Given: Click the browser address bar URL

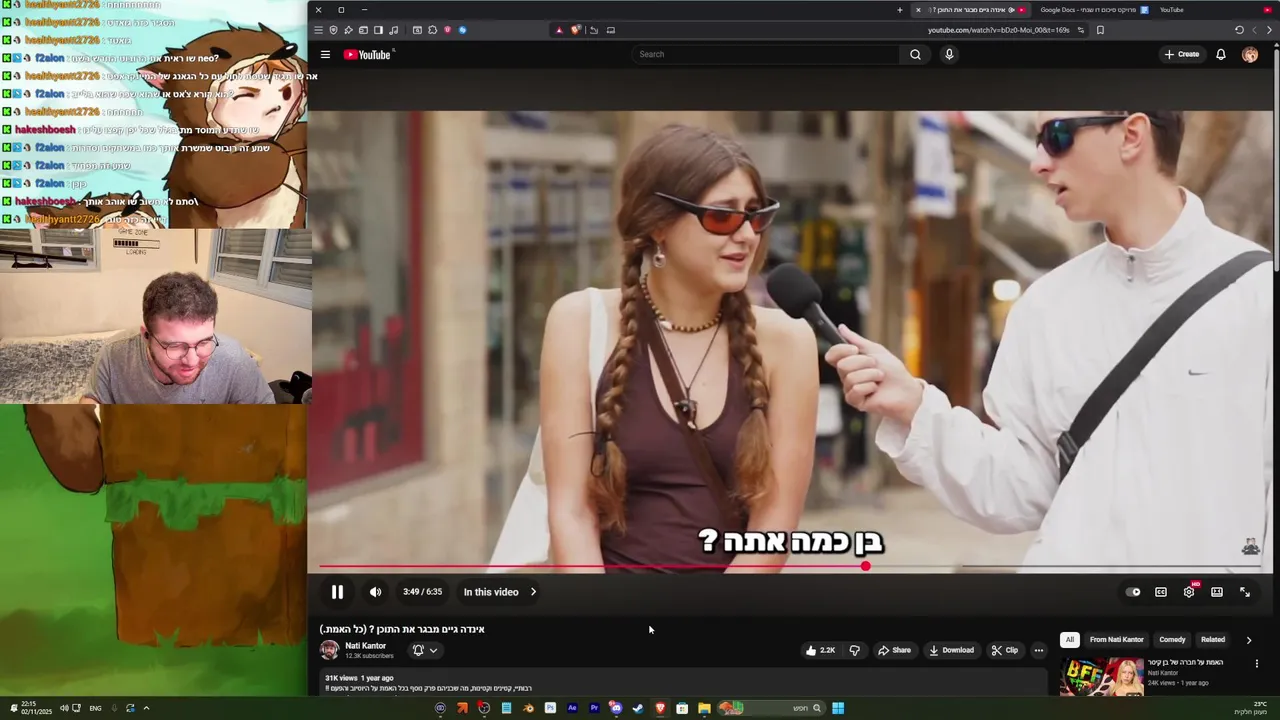Looking at the screenshot, I should (998, 30).
